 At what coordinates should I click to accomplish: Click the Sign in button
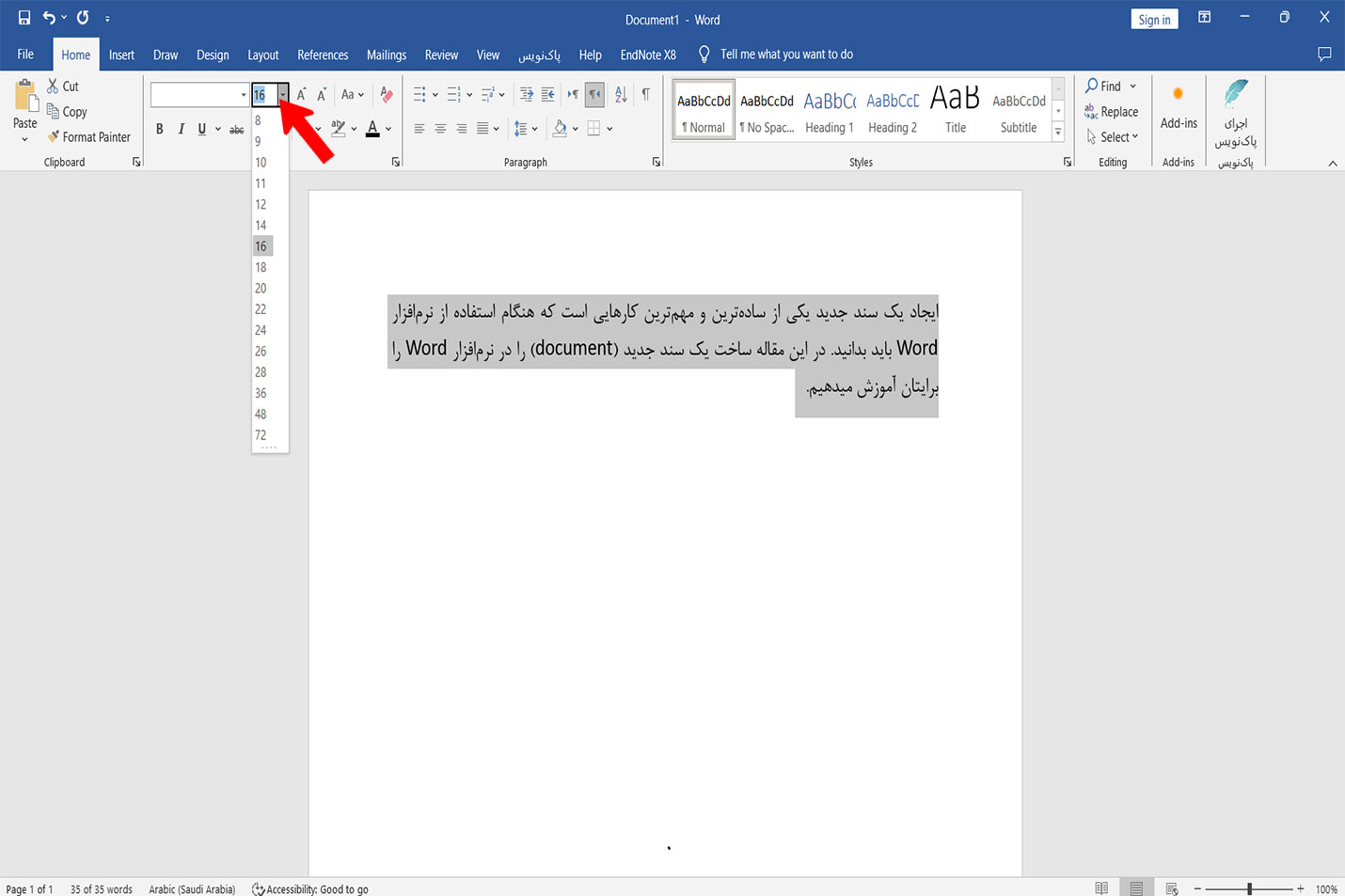[1154, 20]
